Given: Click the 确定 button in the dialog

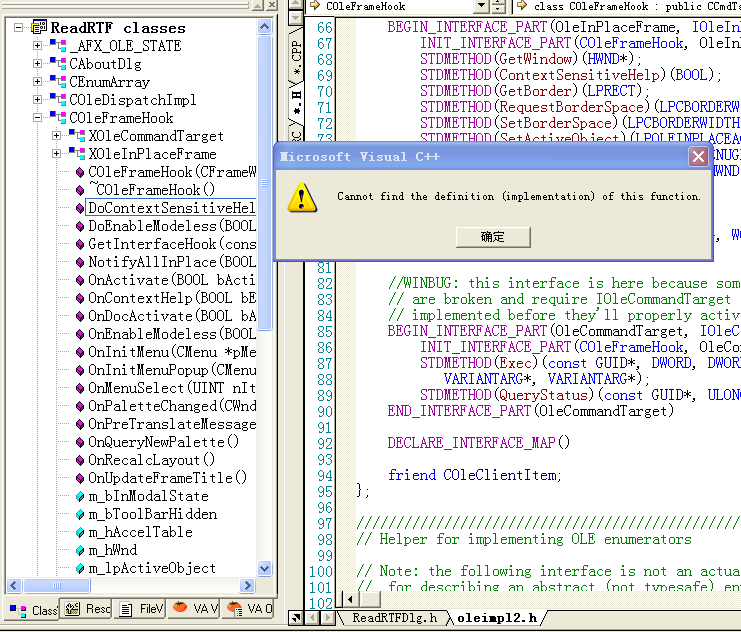Looking at the screenshot, I should click(493, 237).
